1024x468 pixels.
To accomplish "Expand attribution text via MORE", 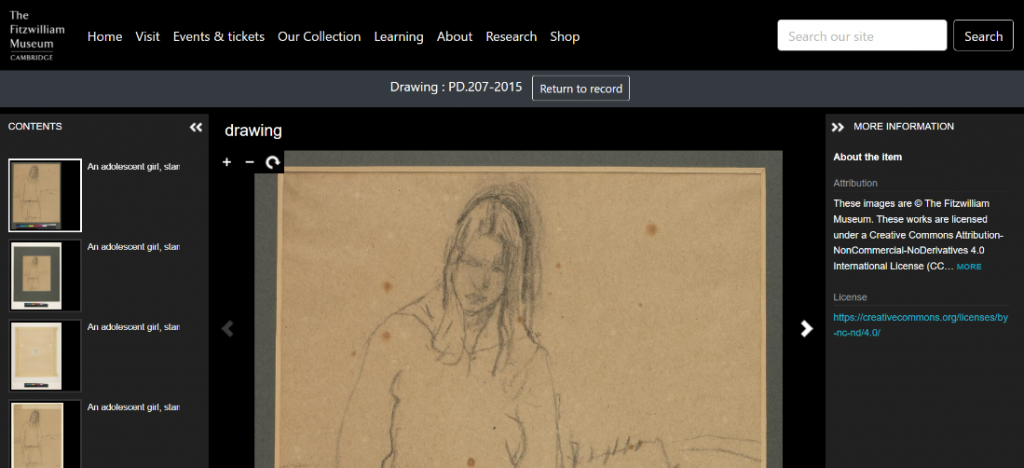I will (969, 267).
